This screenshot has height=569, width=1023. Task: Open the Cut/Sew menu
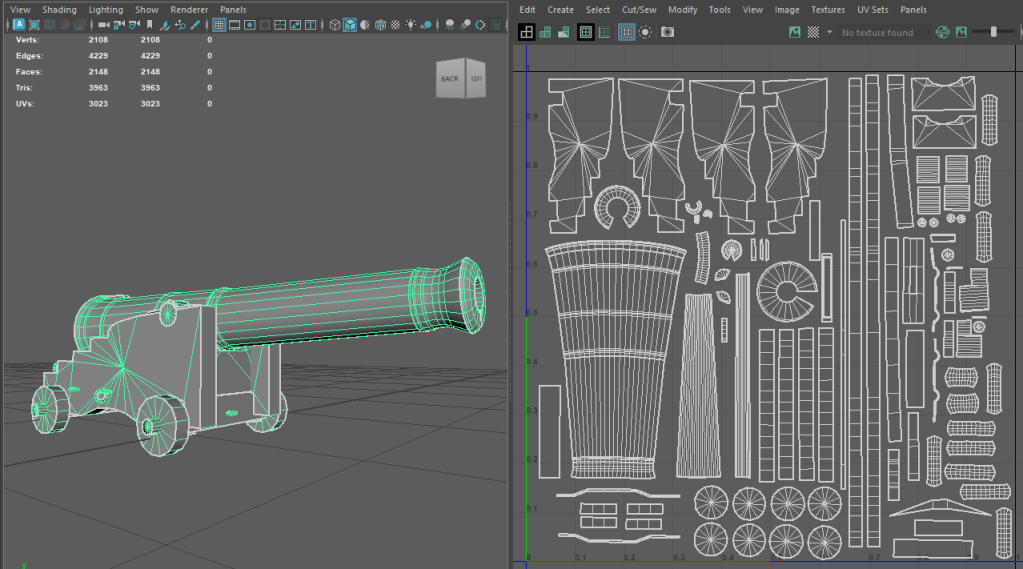coord(638,9)
